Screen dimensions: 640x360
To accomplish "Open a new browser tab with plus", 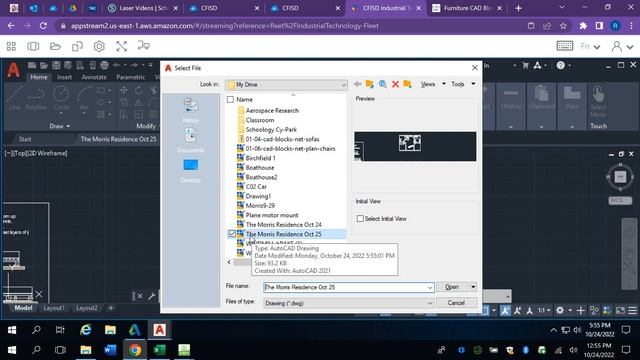I will tap(518, 8).
